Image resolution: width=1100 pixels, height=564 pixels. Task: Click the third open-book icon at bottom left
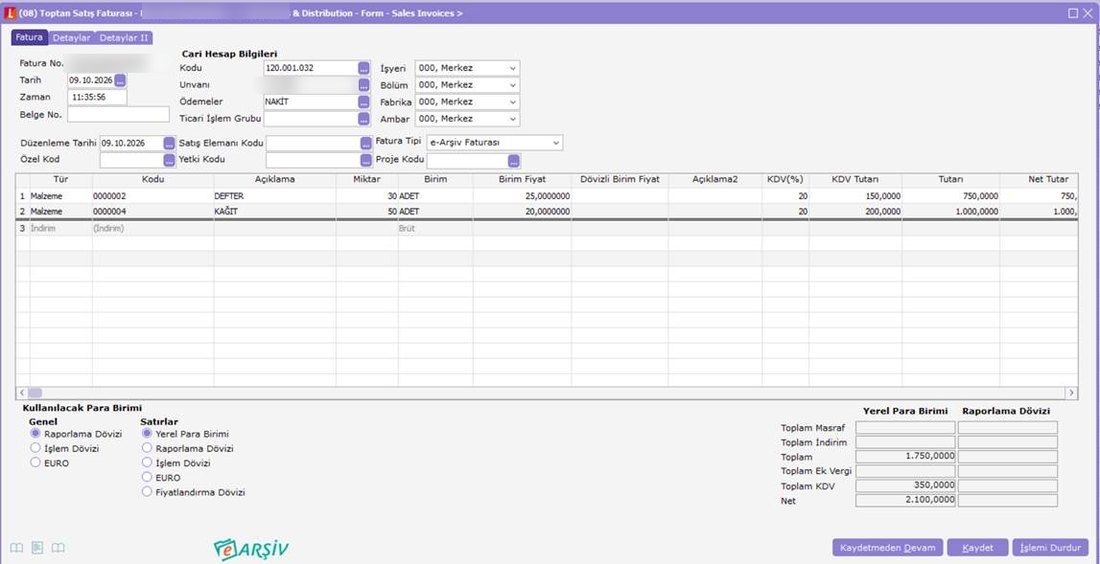(x=59, y=548)
